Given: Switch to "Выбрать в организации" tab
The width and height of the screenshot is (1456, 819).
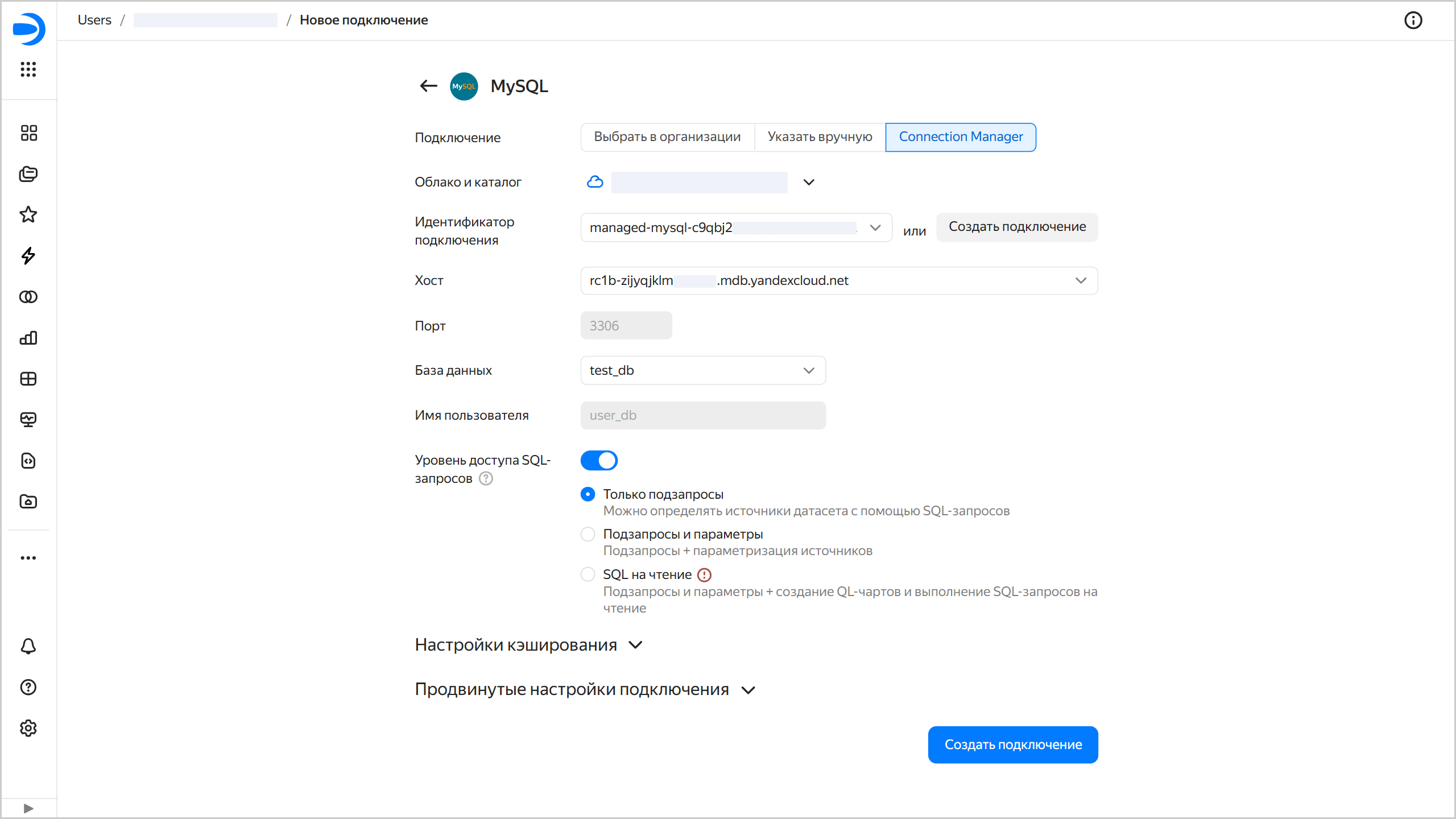Looking at the screenshot, I should (x=667, y=137).
